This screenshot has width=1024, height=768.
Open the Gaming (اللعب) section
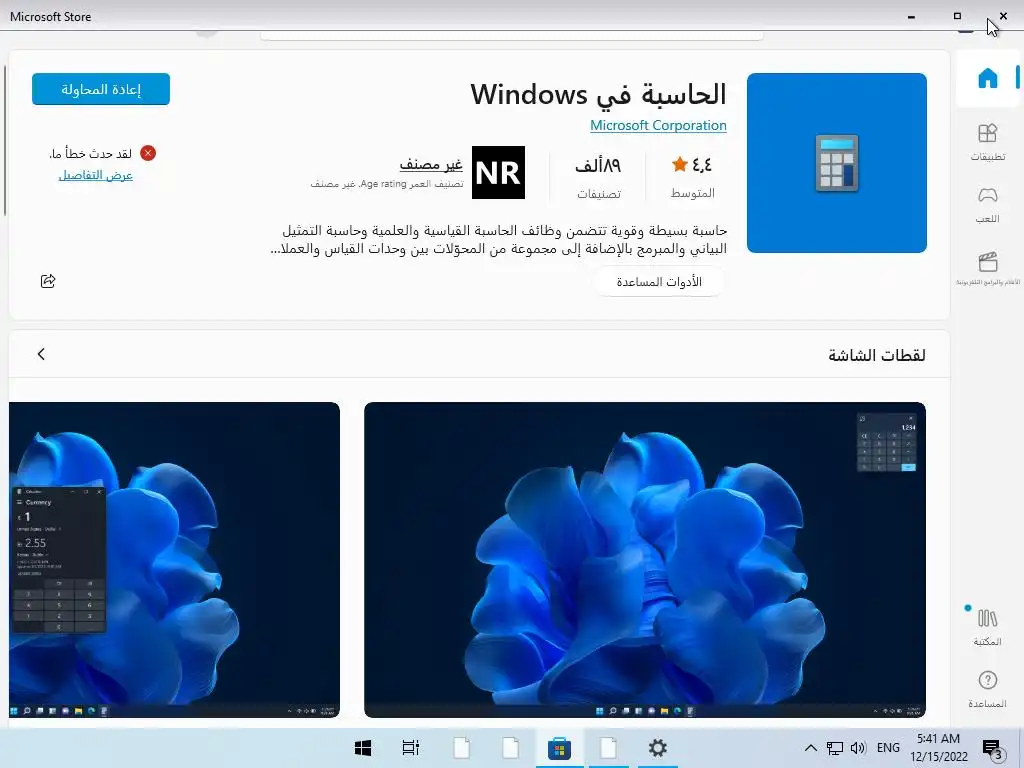(x=987, y=204)
